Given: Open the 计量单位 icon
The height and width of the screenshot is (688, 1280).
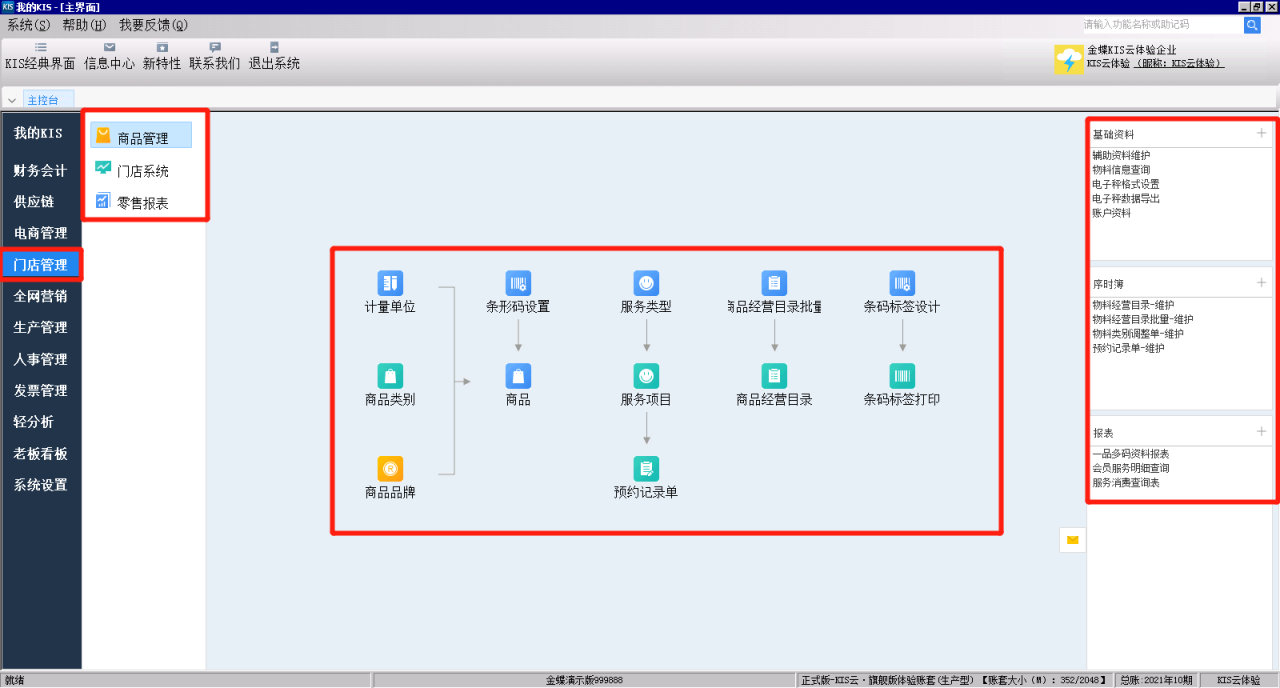Looking at the screenshot, I should pyautogui.click(x=390, y=283).
